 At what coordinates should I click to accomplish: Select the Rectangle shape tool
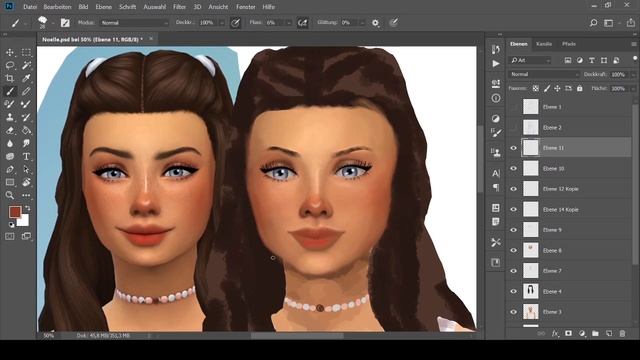pyautogui.click(x=10, y=182)
